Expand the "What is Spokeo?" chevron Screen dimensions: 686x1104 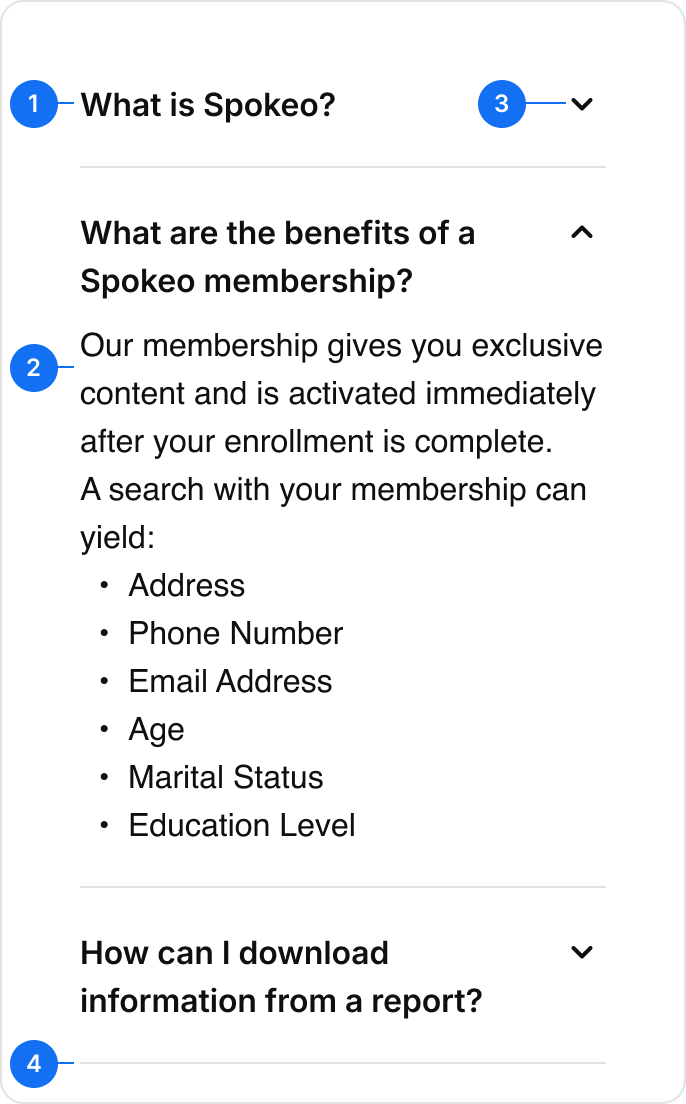[581, 103]
